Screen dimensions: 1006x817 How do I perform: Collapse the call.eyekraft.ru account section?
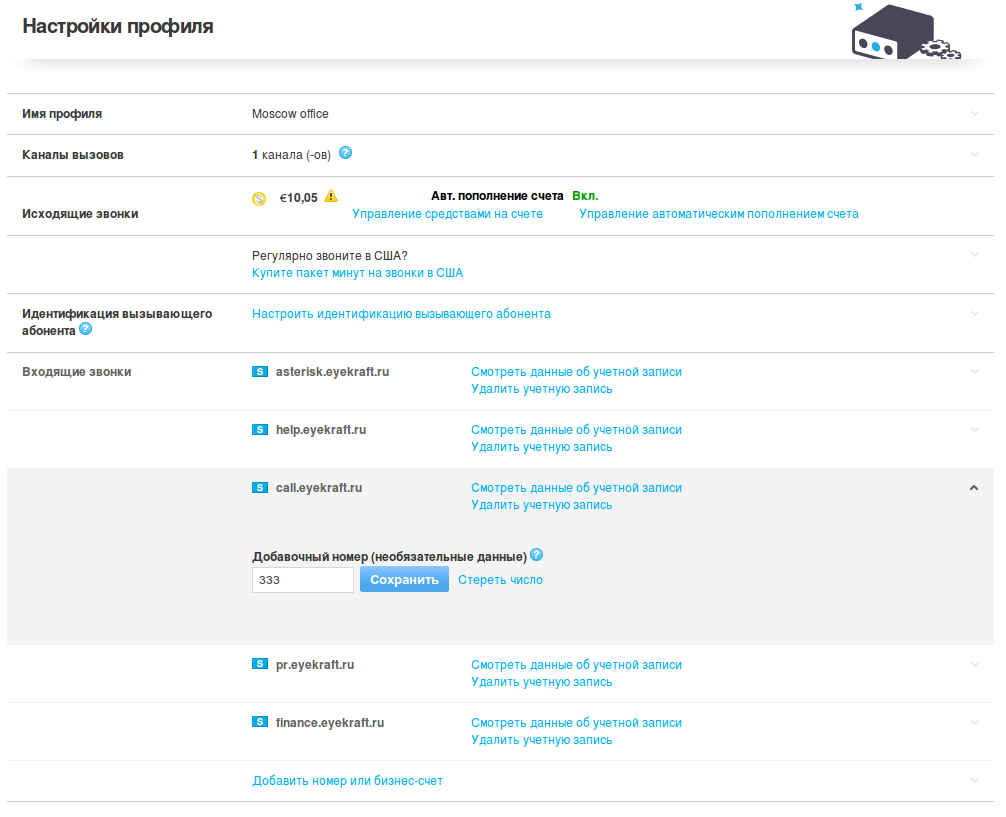pyautogui.click(x=975, y=488)
